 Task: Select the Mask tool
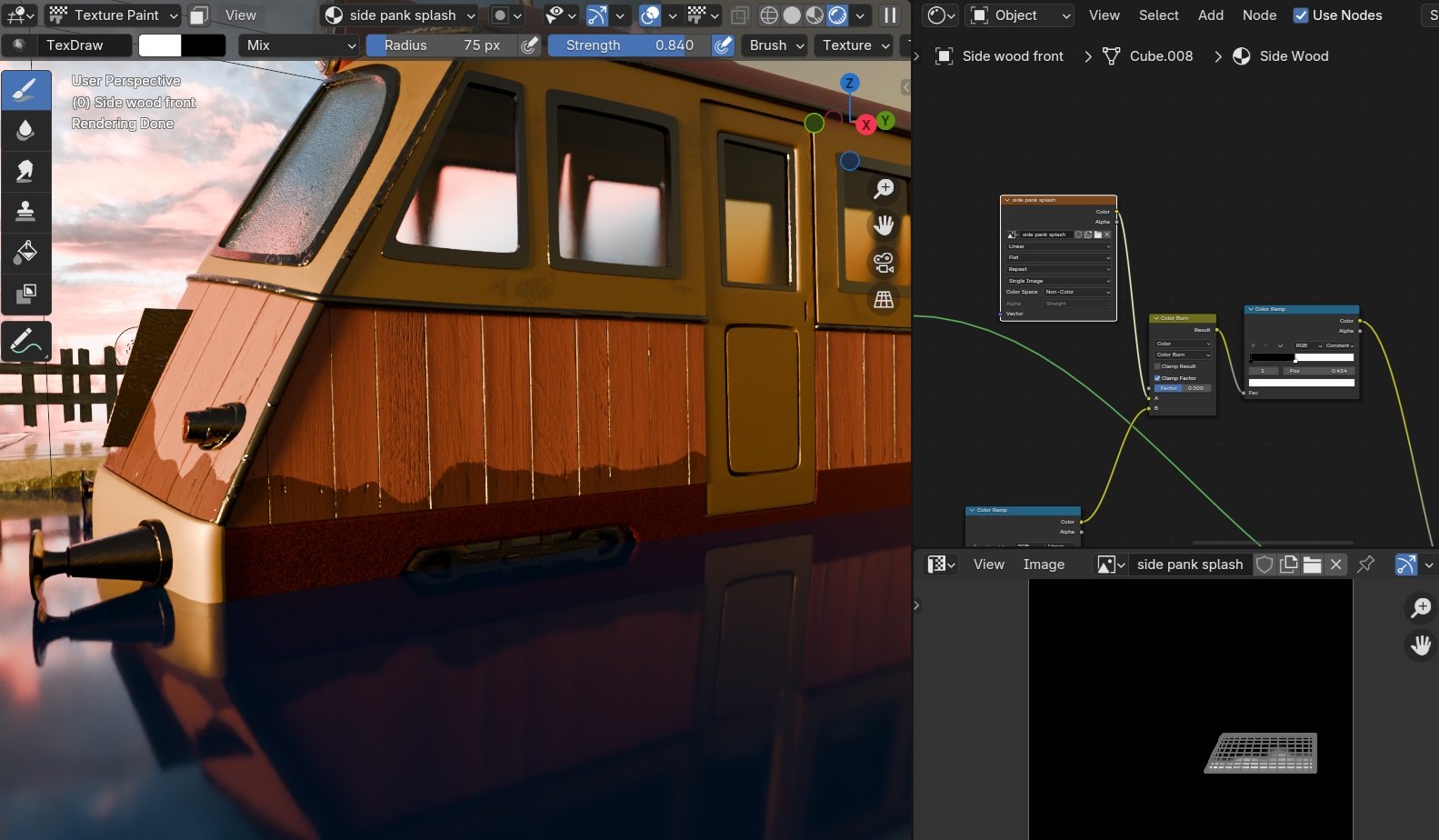tap(25, 293)
